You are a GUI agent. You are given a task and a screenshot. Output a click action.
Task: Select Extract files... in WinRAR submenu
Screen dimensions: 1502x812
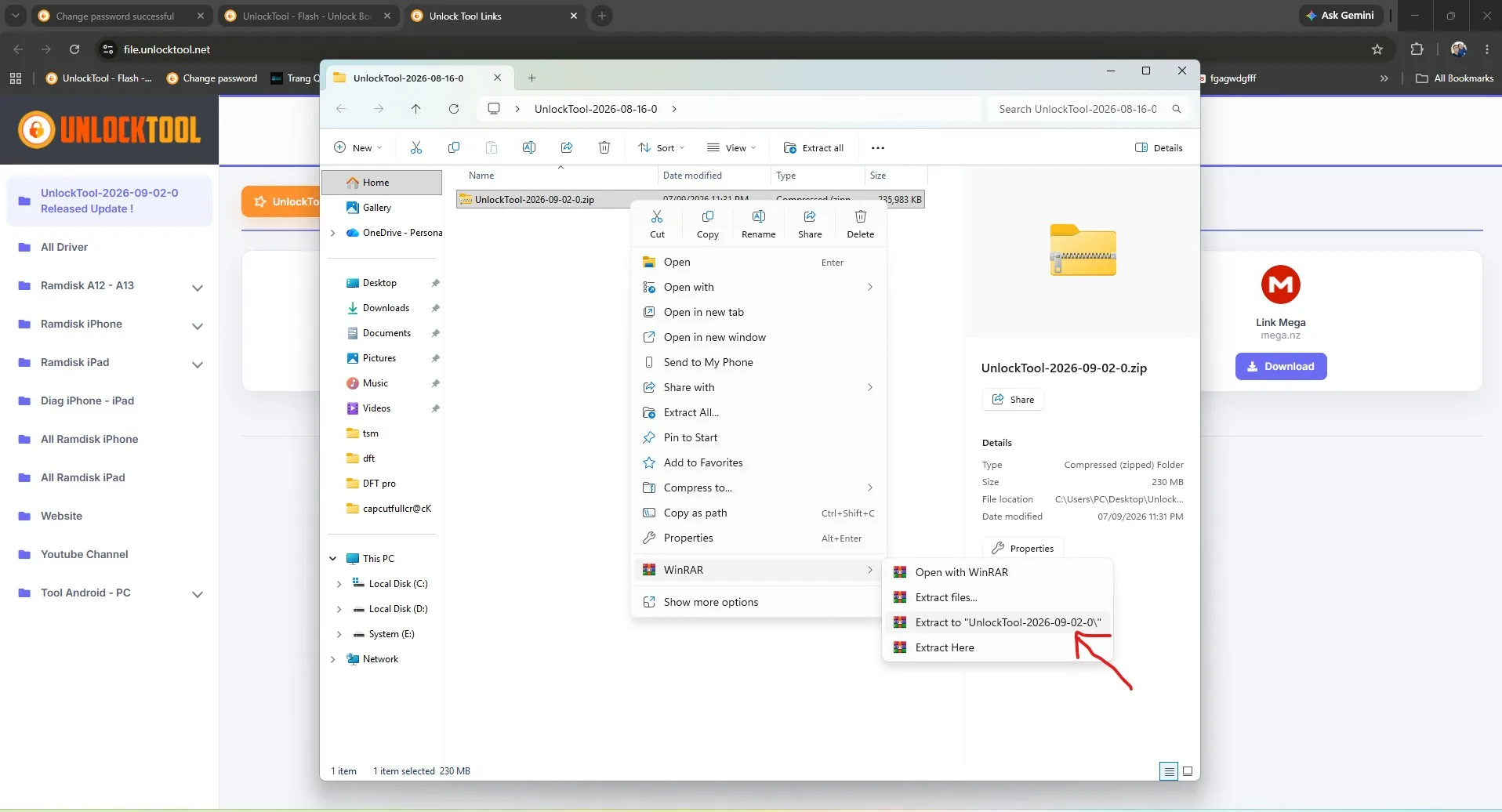click(x=997, y=597)
